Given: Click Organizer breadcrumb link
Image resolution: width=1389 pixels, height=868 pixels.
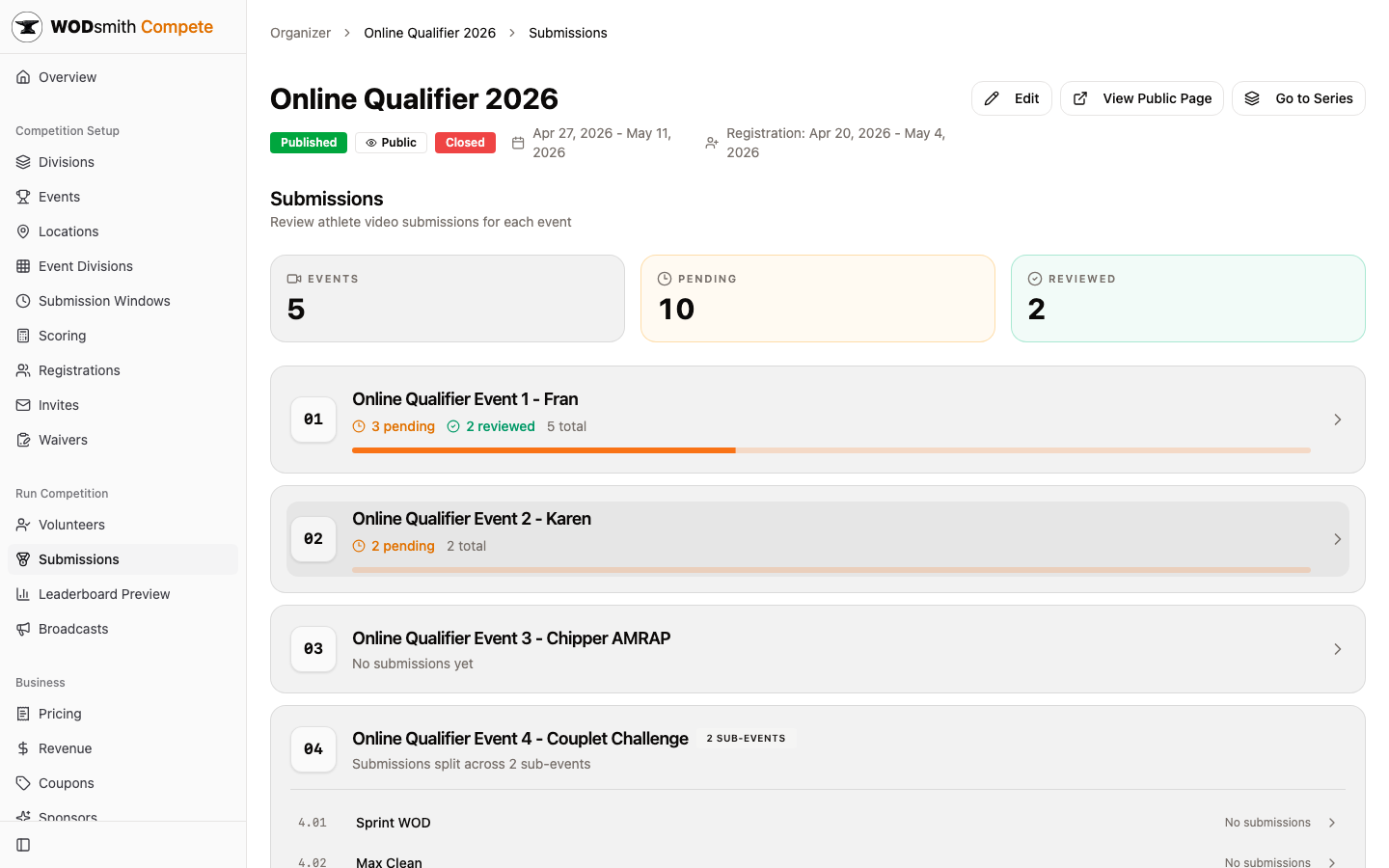Looking at the screenshot, I should pos(300,33).
